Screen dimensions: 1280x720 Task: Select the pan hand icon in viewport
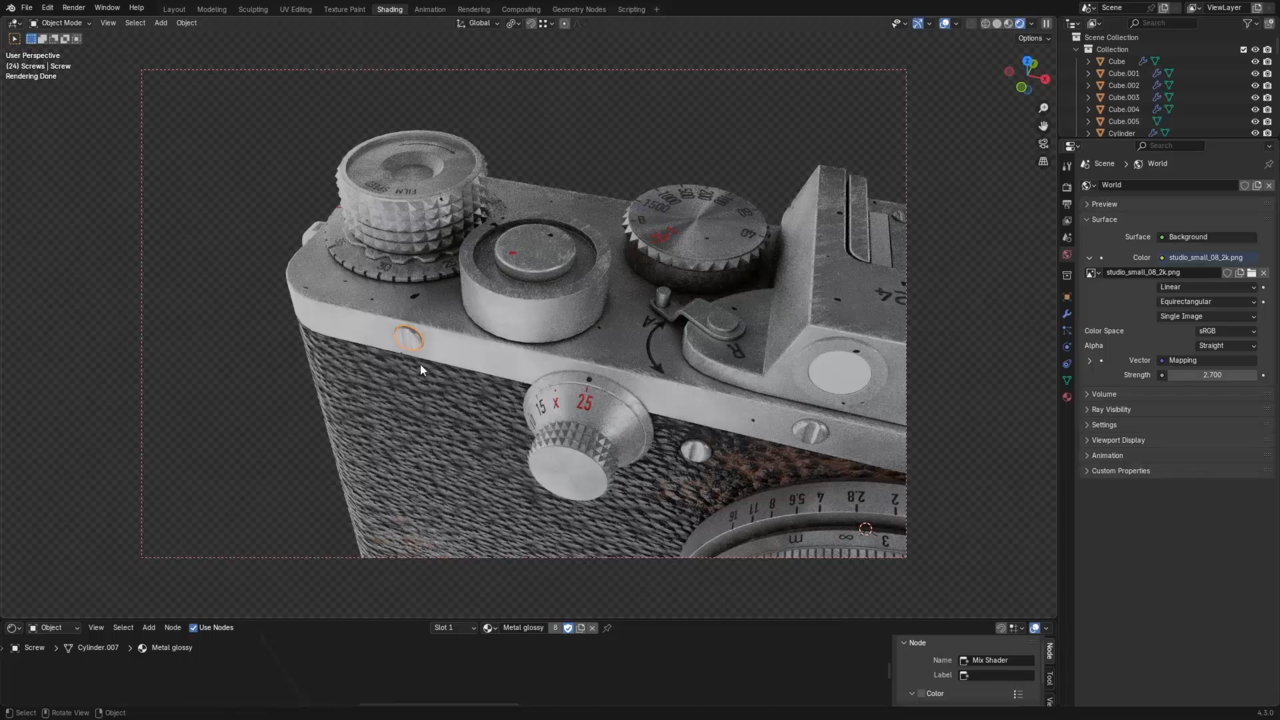point(1043,126)
